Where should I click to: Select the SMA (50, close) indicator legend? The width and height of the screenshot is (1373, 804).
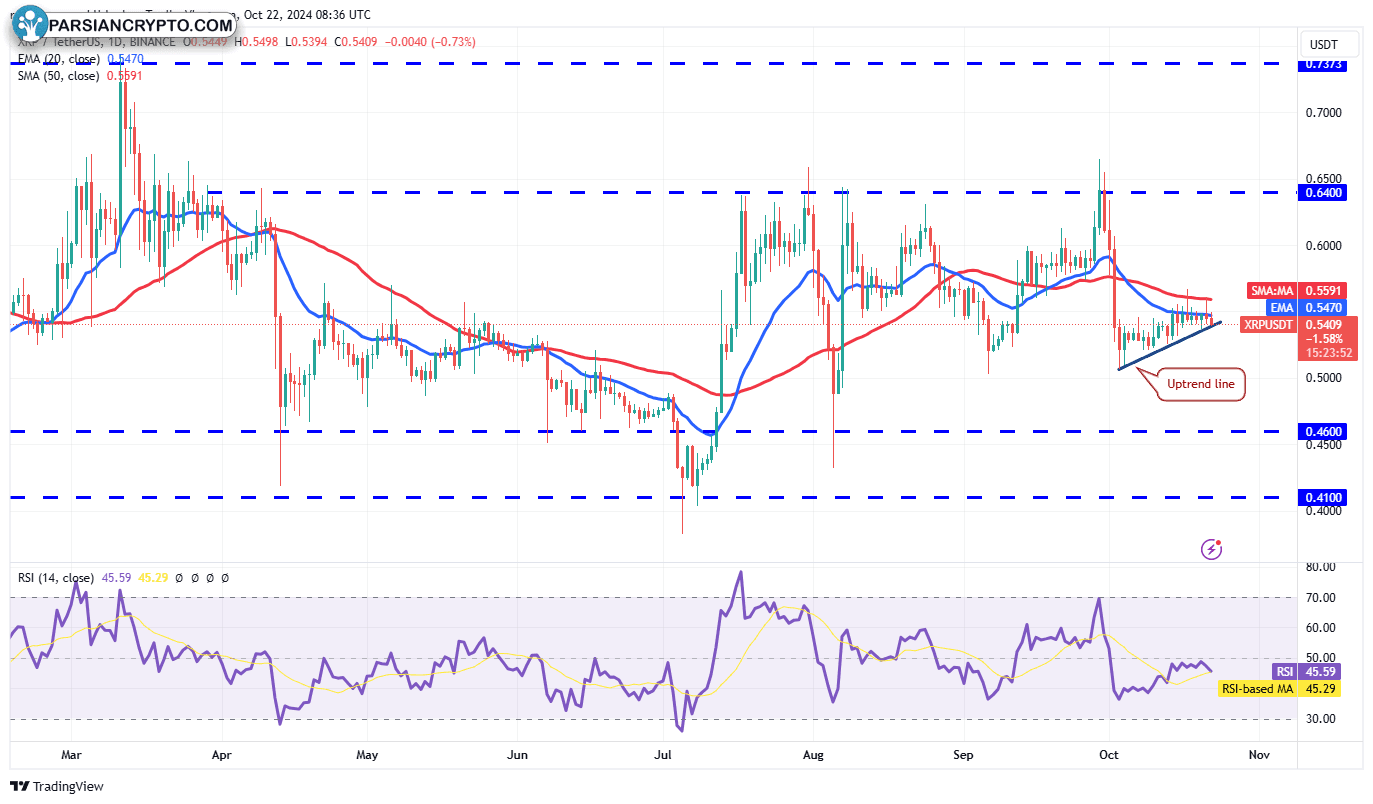58,75
